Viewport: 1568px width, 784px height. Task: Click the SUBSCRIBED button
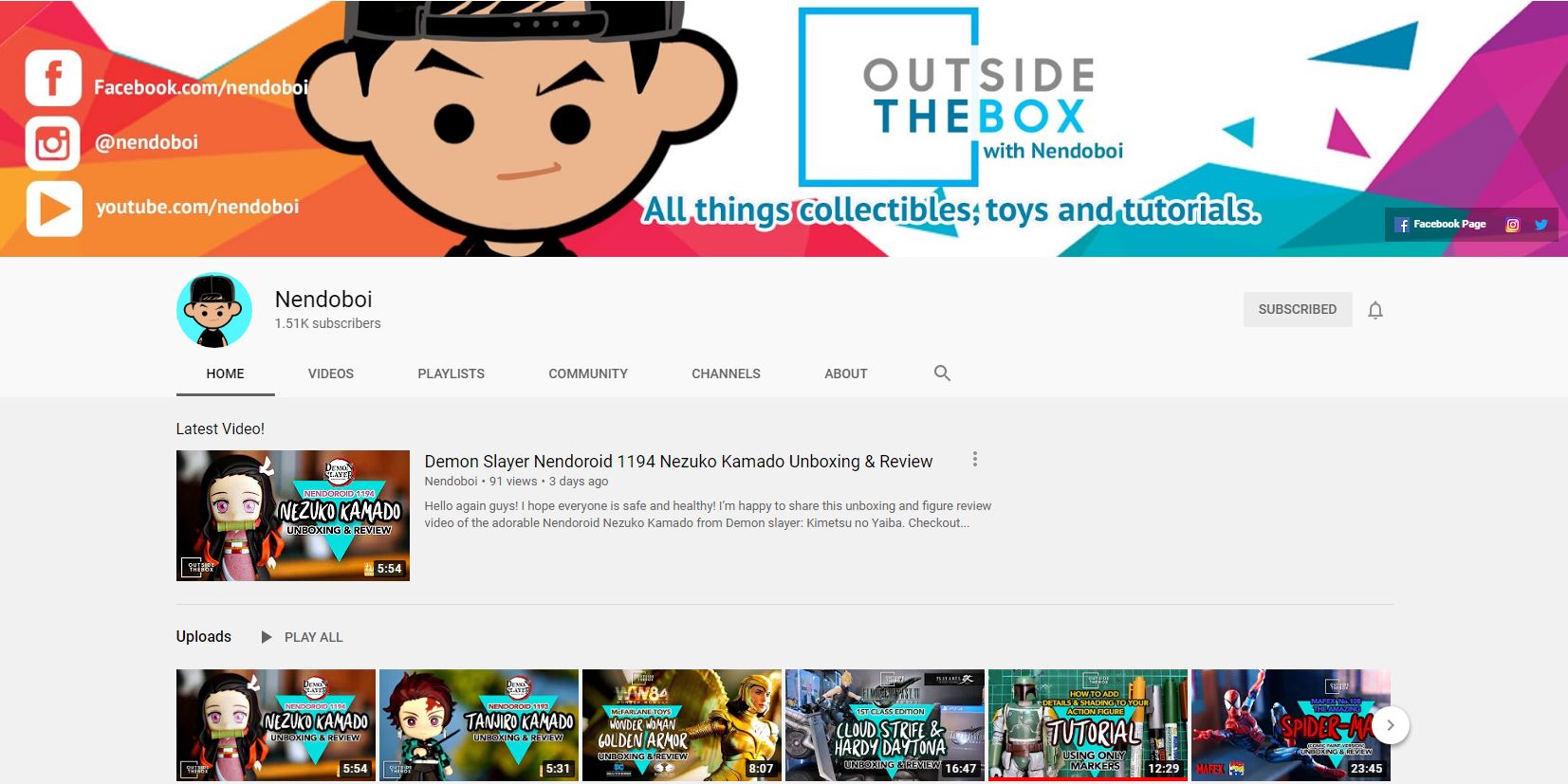tap(1298, 309)
